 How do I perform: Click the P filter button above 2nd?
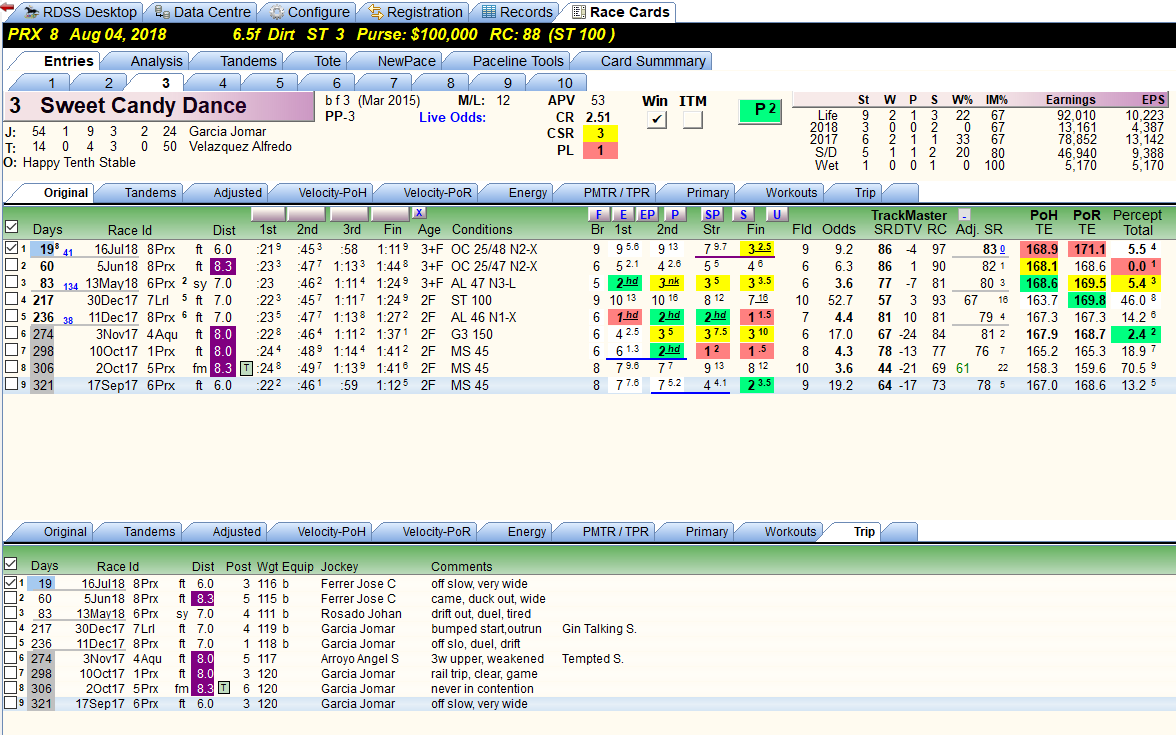674,214
